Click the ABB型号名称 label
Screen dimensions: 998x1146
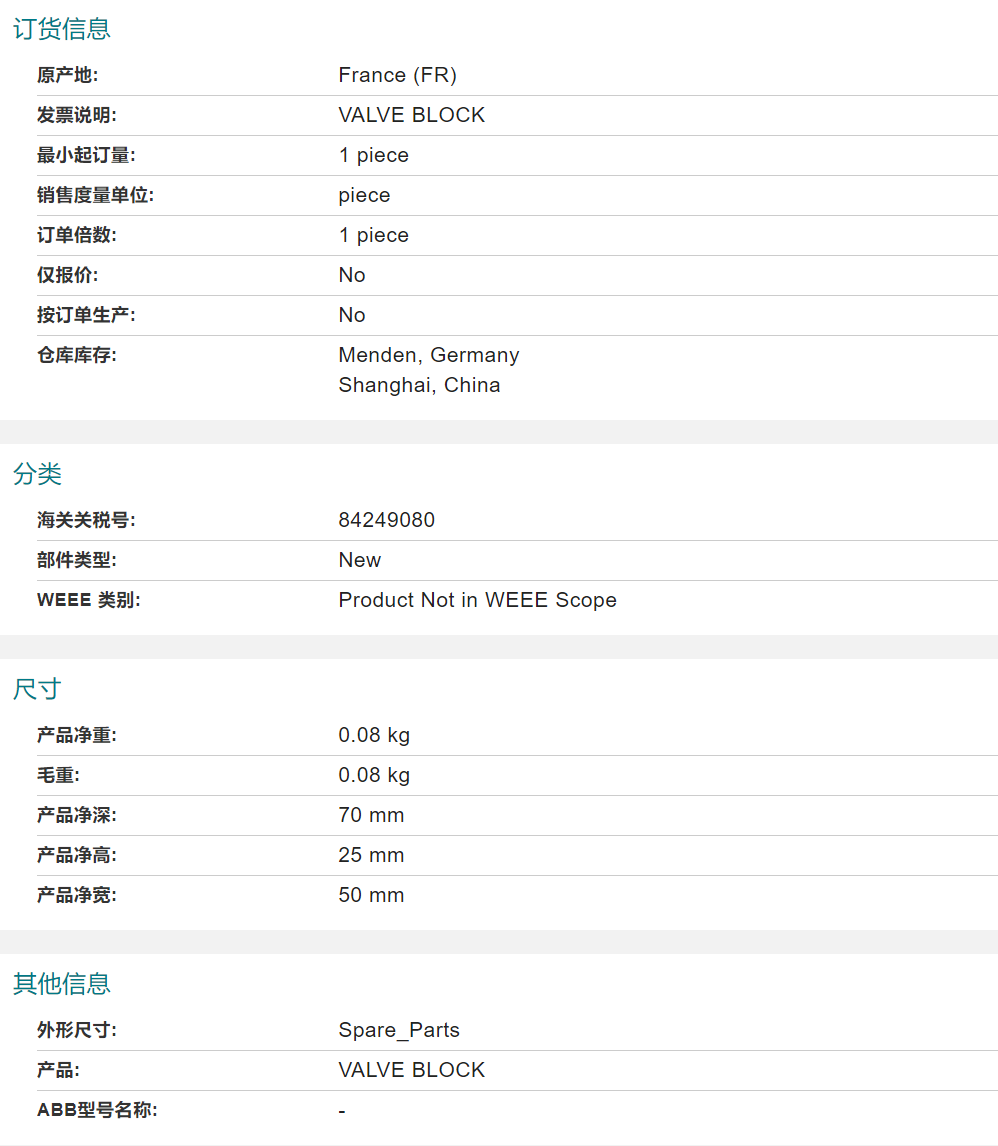point(97,1110)
